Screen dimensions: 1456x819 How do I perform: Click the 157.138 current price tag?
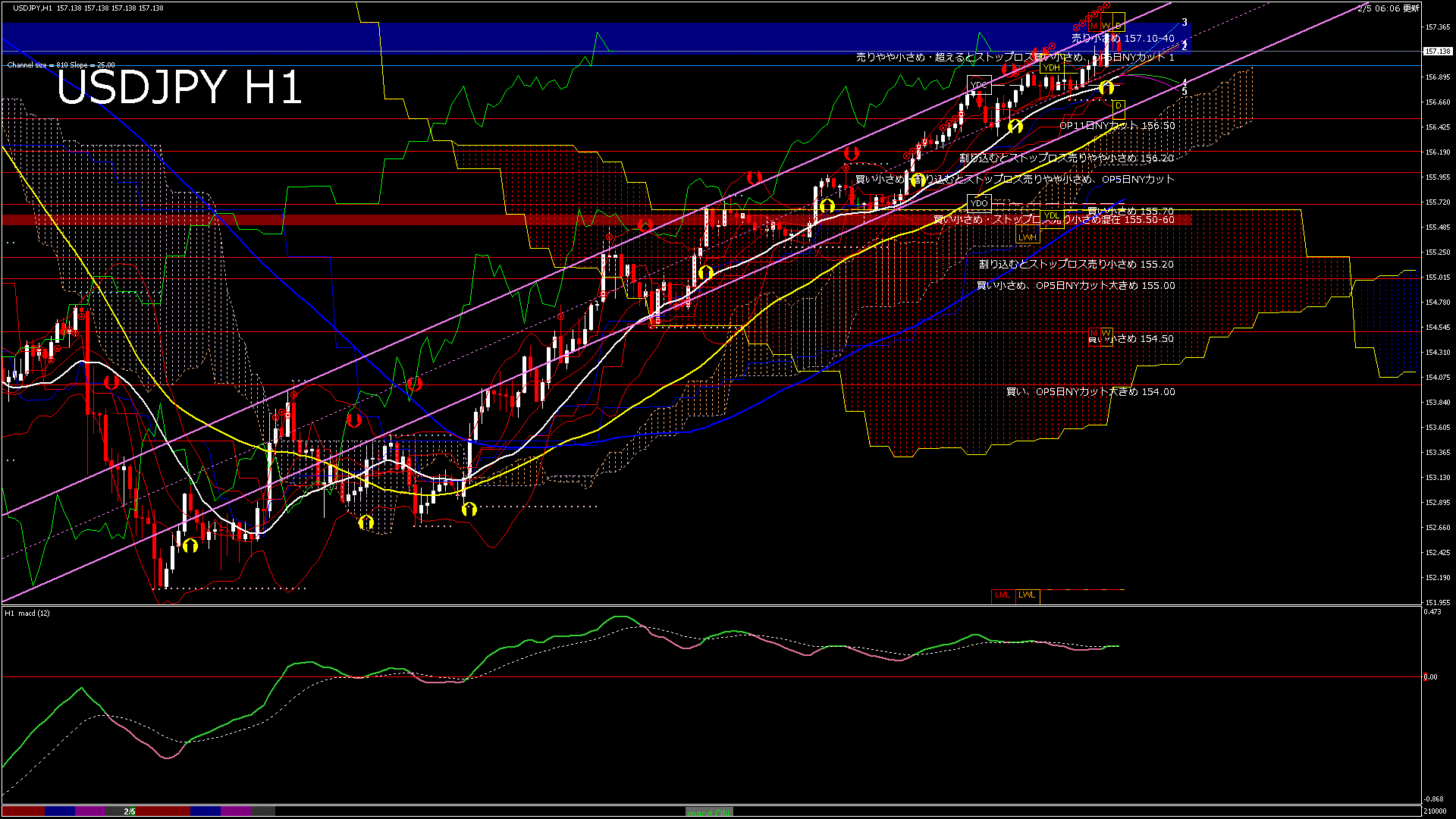pyautogui.click(x=1437, y=52)
